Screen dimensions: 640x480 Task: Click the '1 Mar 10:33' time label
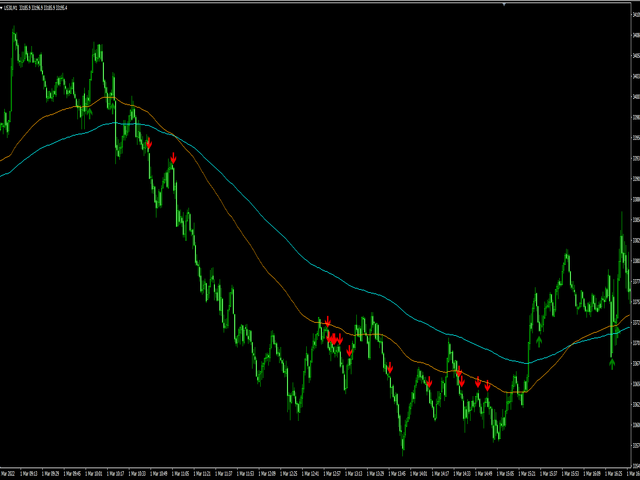137,474
